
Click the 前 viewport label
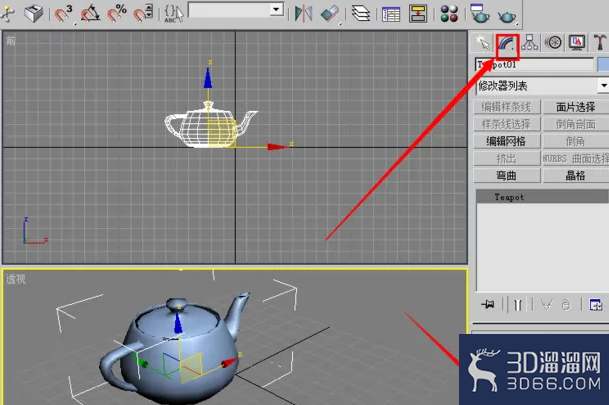(11, 40)
